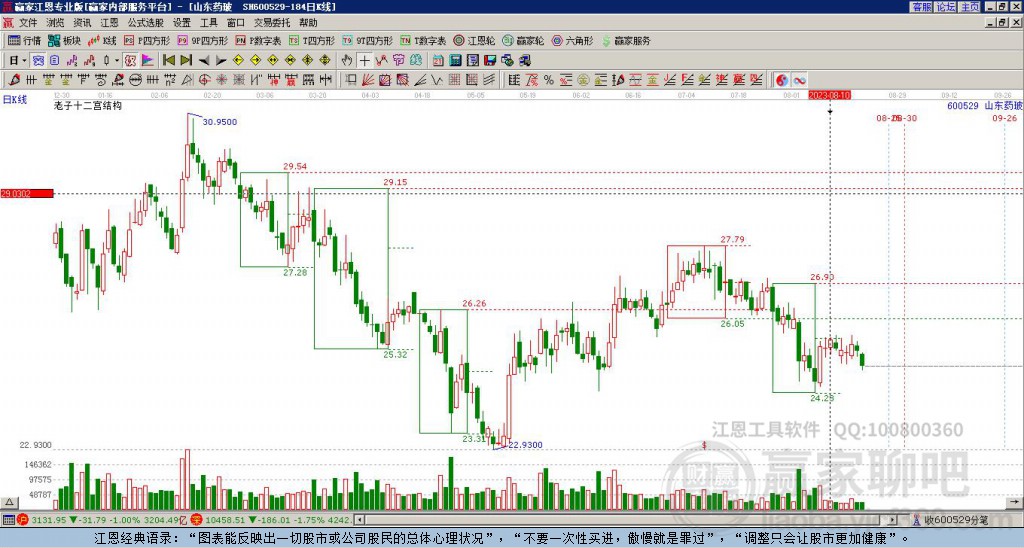Open the T数字表 time table
The width and height of the screenshot is (1024, 548).
click(423, 40)
